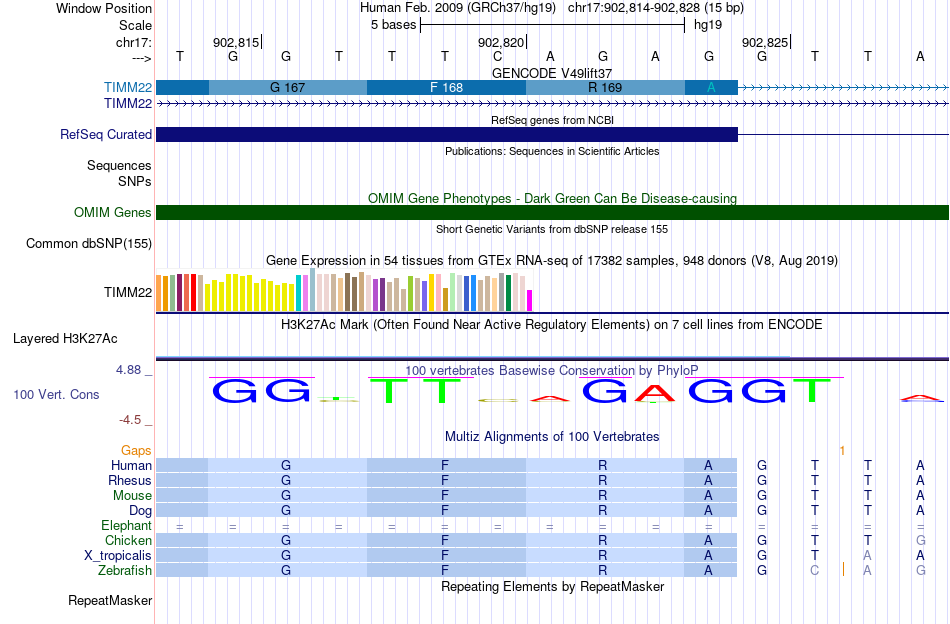Click the R amino acid in Zebrafish row
This screenshot has width=950, height=624.
click(x=602, y=571)
